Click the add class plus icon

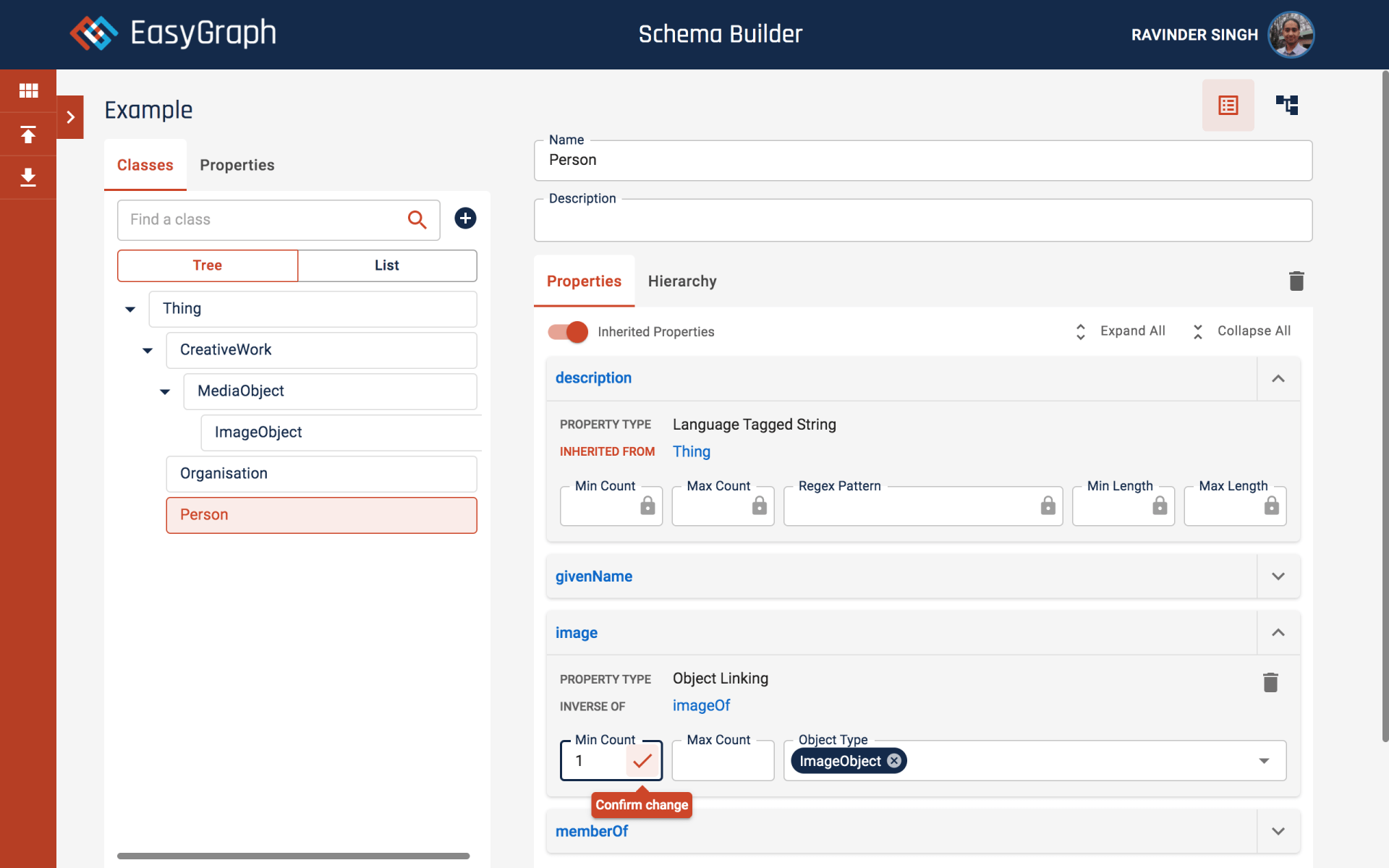pyautogui.click(x=465, y=218)
